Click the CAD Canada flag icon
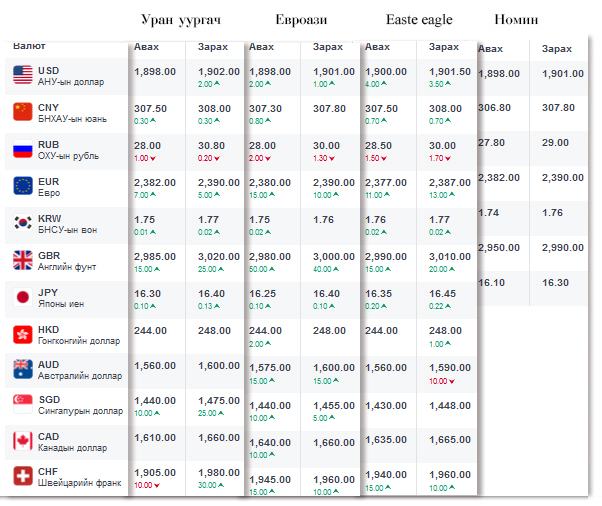The height and width of the screenshot is (506, 602). tap(23, 441)
